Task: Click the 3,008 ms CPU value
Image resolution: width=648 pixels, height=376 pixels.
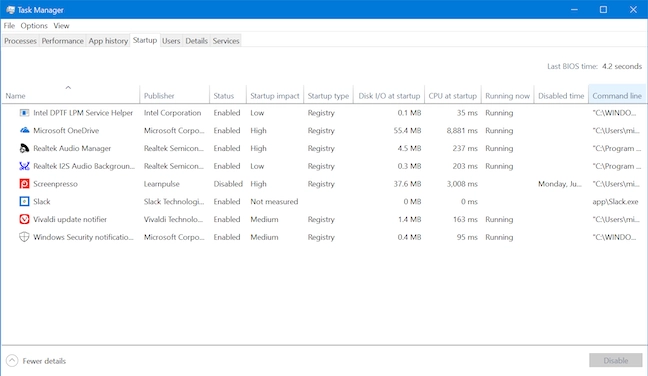Action: pyautogui.click(x=462, y=184)
